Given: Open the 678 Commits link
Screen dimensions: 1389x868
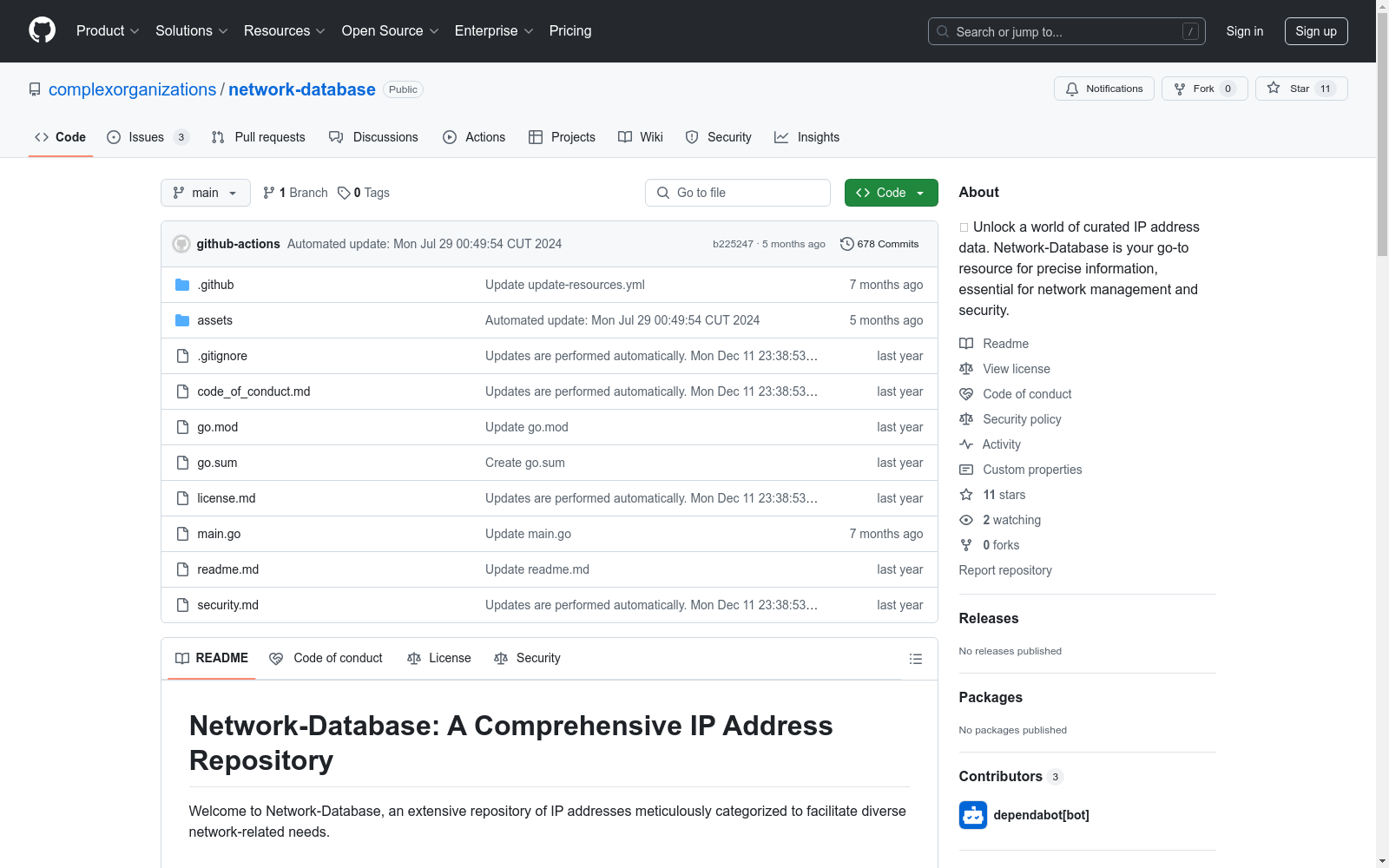Looking at the screenshot, I should pos(879,244).
